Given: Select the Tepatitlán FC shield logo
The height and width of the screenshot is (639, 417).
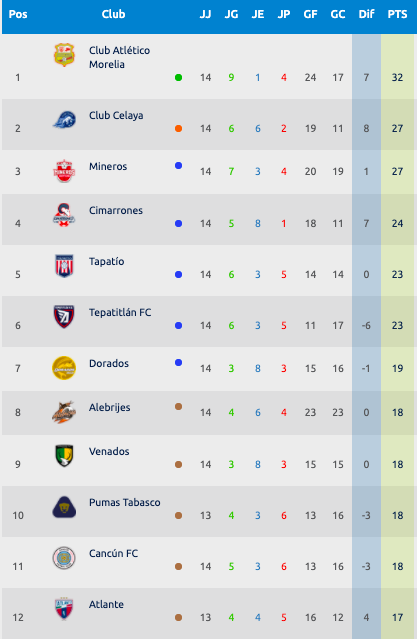Looking at the screenshot, I should click(64, 317).
